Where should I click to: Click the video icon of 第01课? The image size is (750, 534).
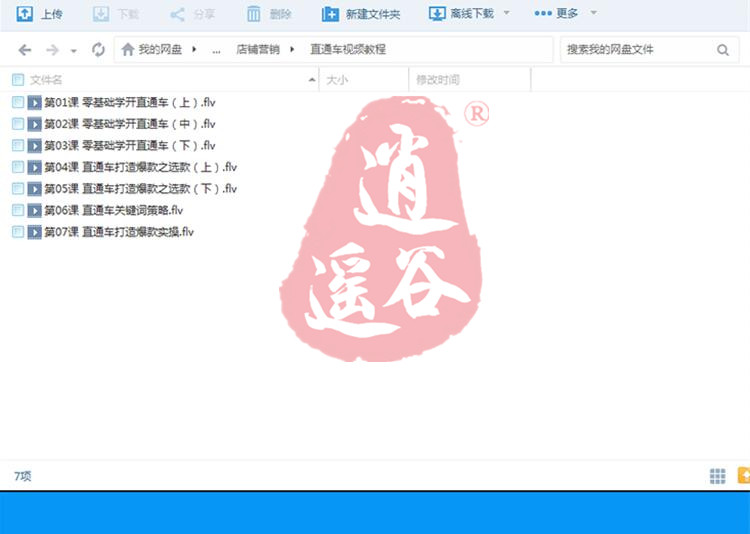click(x=34, y=103)
